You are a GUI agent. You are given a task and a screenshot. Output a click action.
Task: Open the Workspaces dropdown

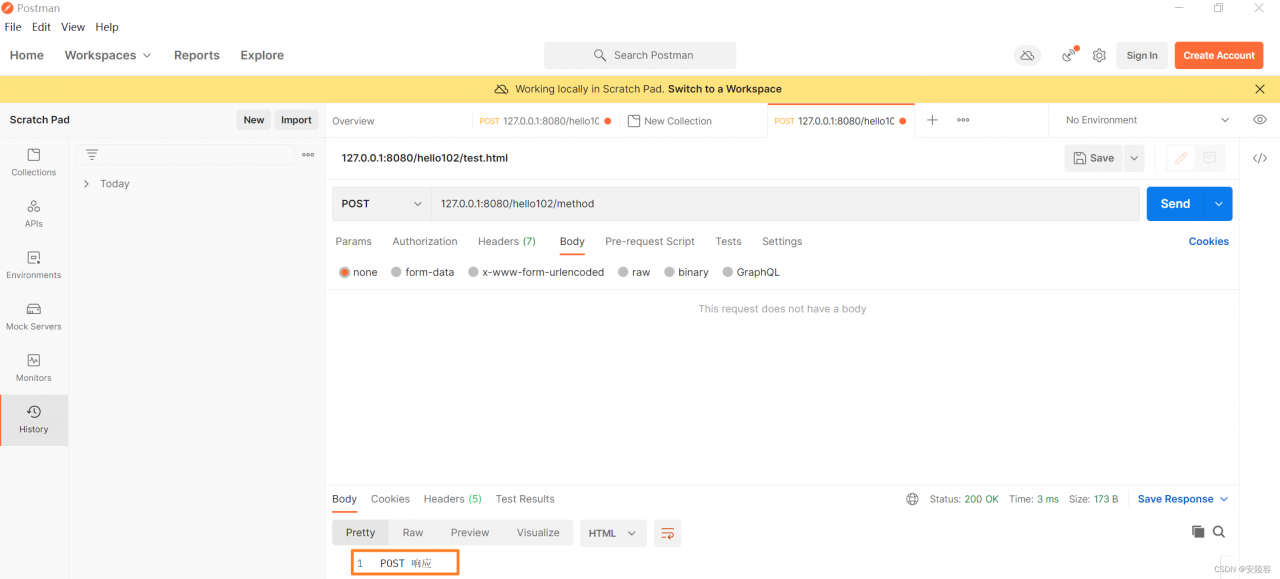click(x=108, y=55)
